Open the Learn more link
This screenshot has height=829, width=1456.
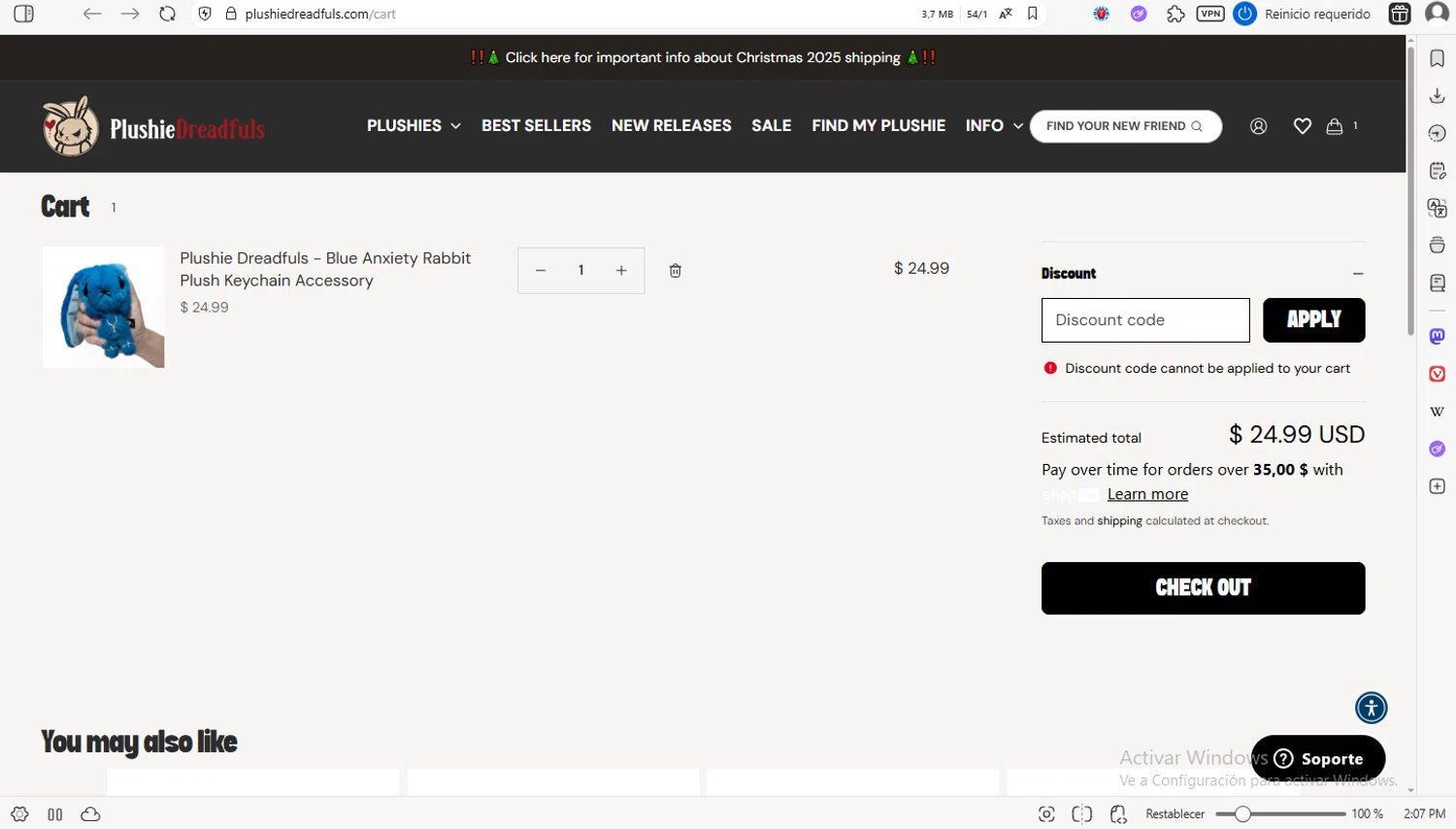[x=1147, y=494]
